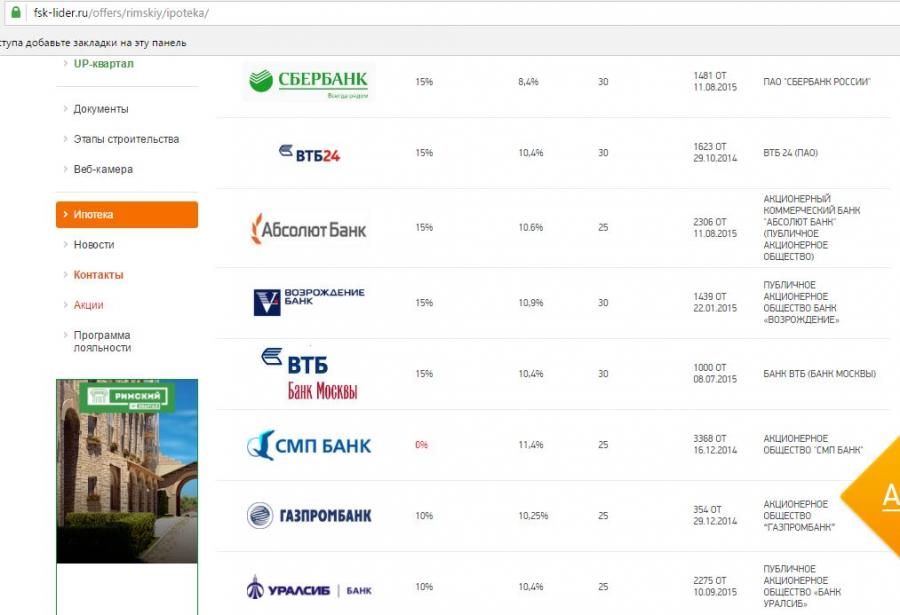
Task: Click the 10,6% rate for Абсолют Банк
Action: coord(530,228)
